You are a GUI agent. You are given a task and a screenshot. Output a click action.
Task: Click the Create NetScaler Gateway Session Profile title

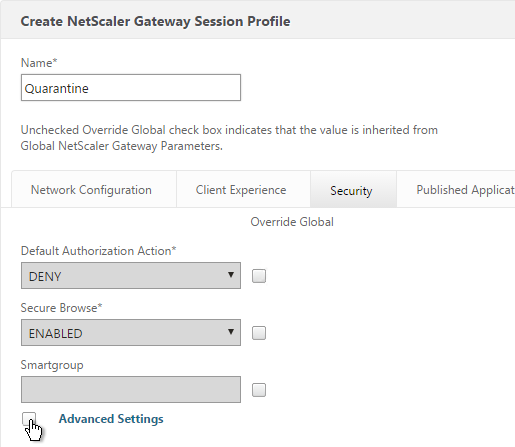[155, 21]
